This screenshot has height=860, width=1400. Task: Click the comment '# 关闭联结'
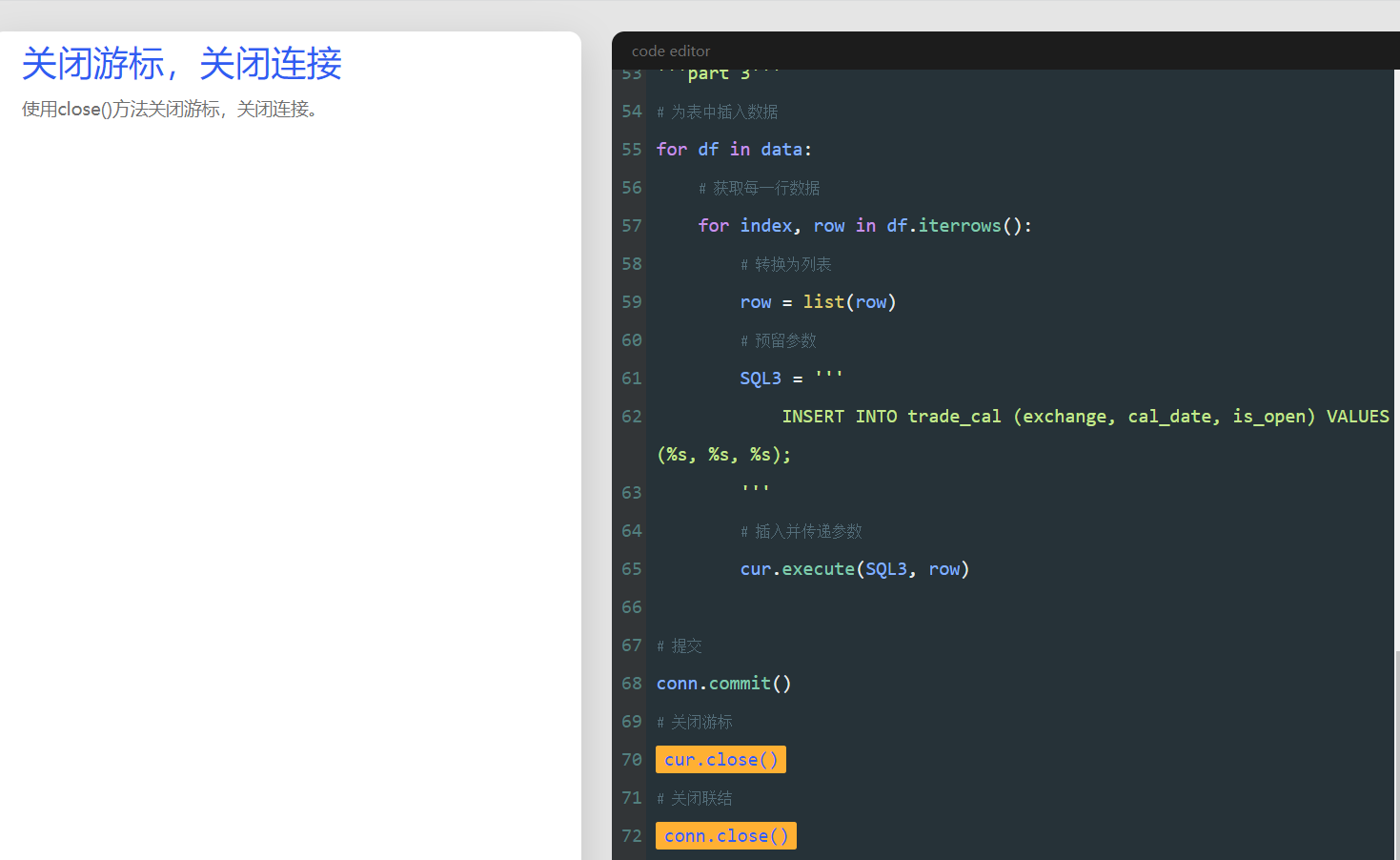pos(695,798)
